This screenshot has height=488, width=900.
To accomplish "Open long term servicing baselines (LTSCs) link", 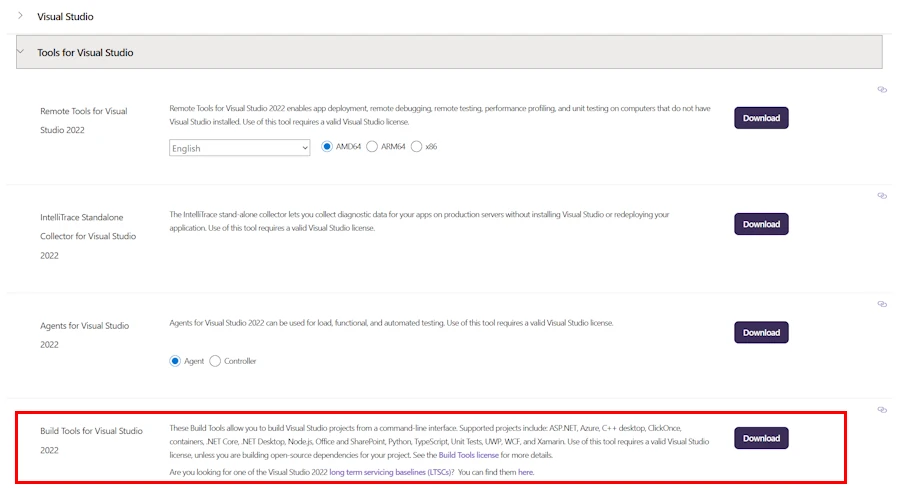I will pyautogui.click(x=390, y=472).
